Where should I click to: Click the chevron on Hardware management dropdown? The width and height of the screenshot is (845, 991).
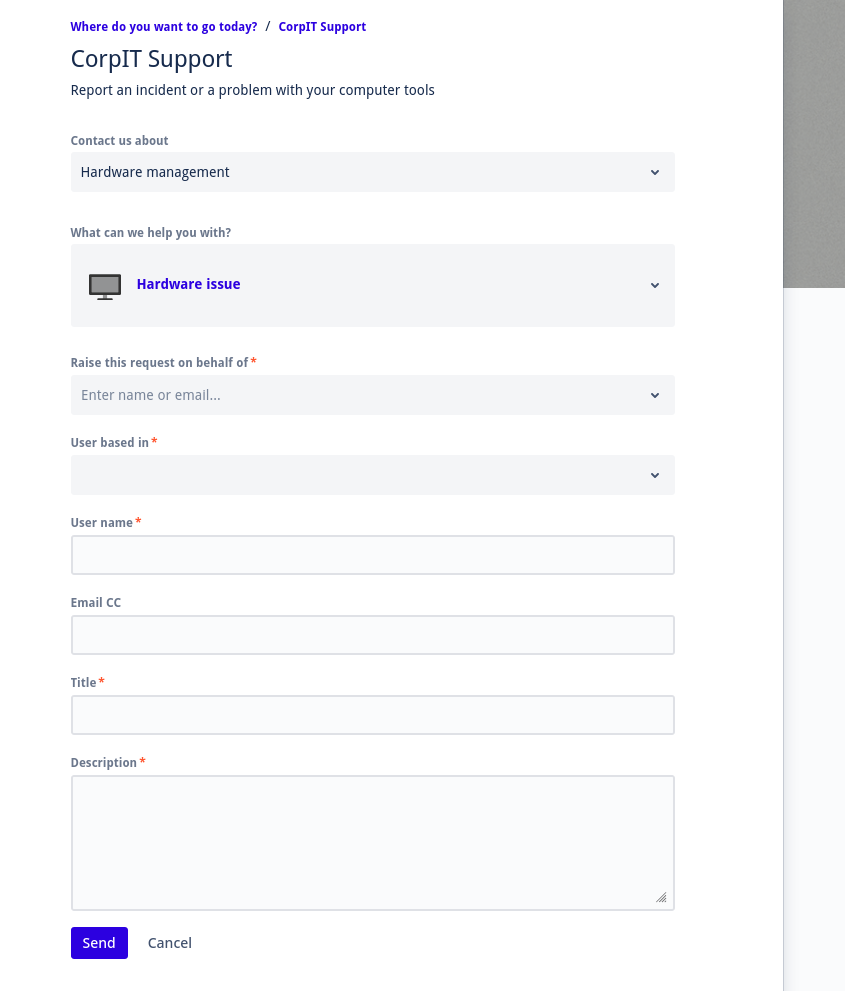tap(655, 172)
